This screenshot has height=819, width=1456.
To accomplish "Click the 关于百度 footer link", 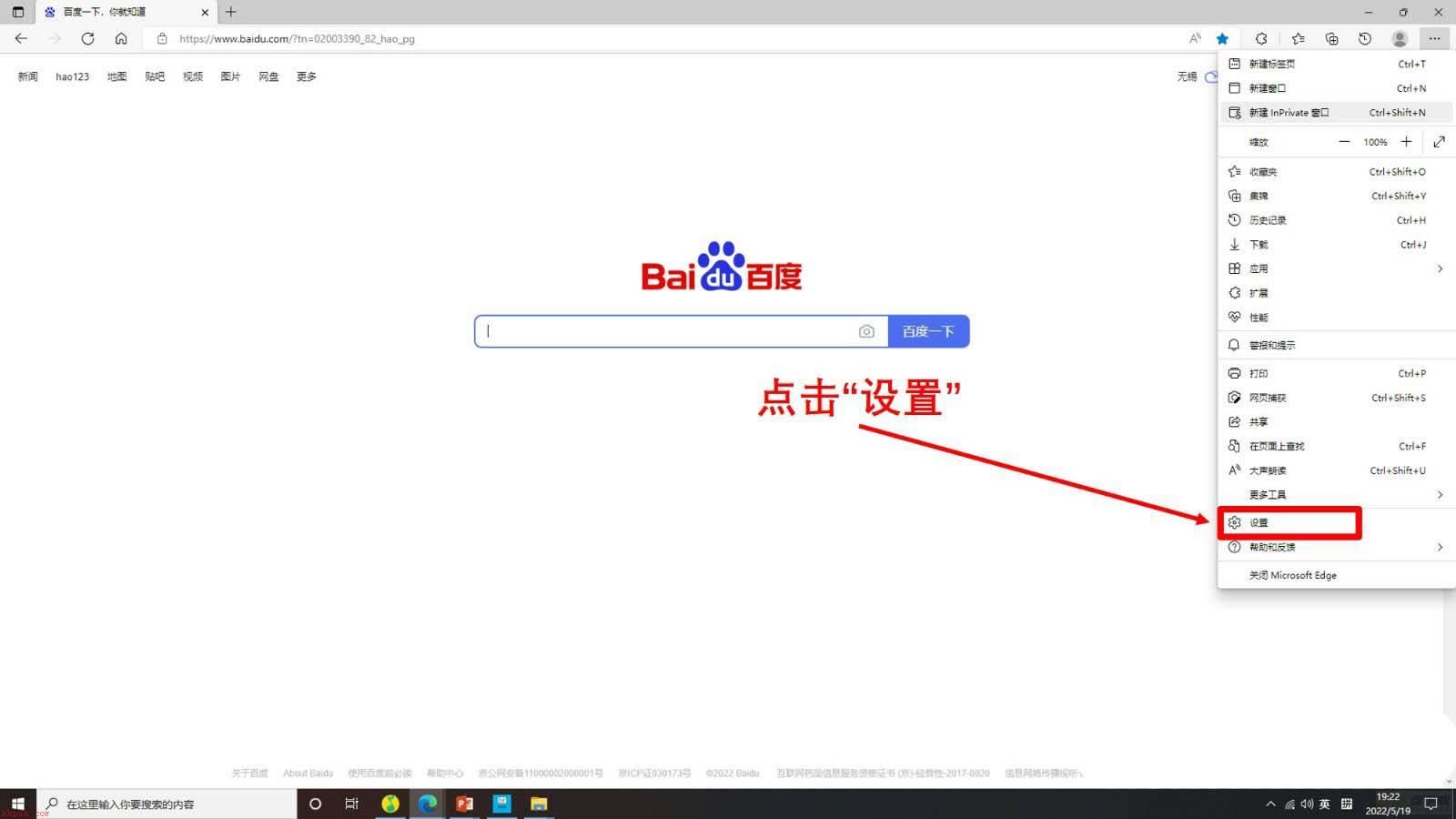I will pyautogui.click(x=249, y=773).
